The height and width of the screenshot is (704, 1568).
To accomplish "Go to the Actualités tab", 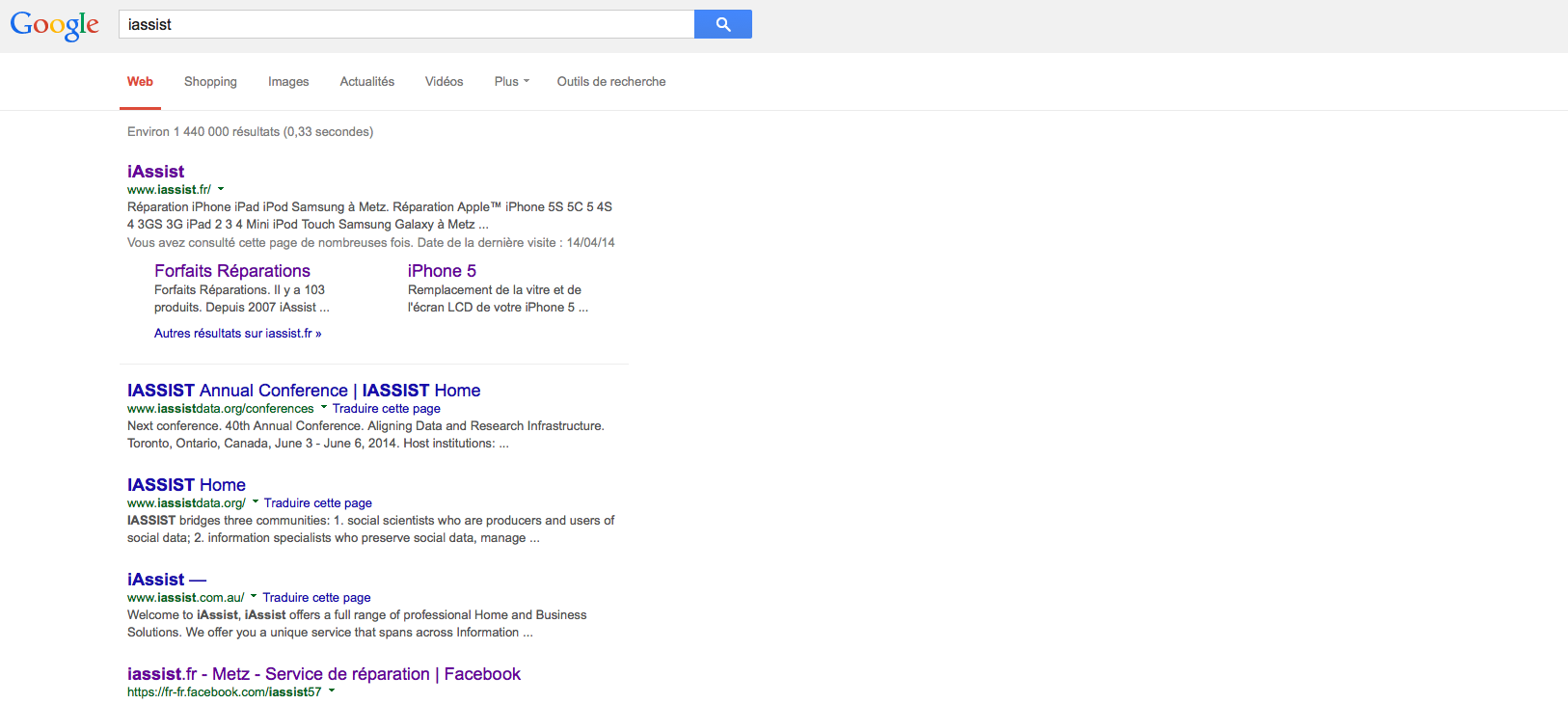I will point(367,82).
